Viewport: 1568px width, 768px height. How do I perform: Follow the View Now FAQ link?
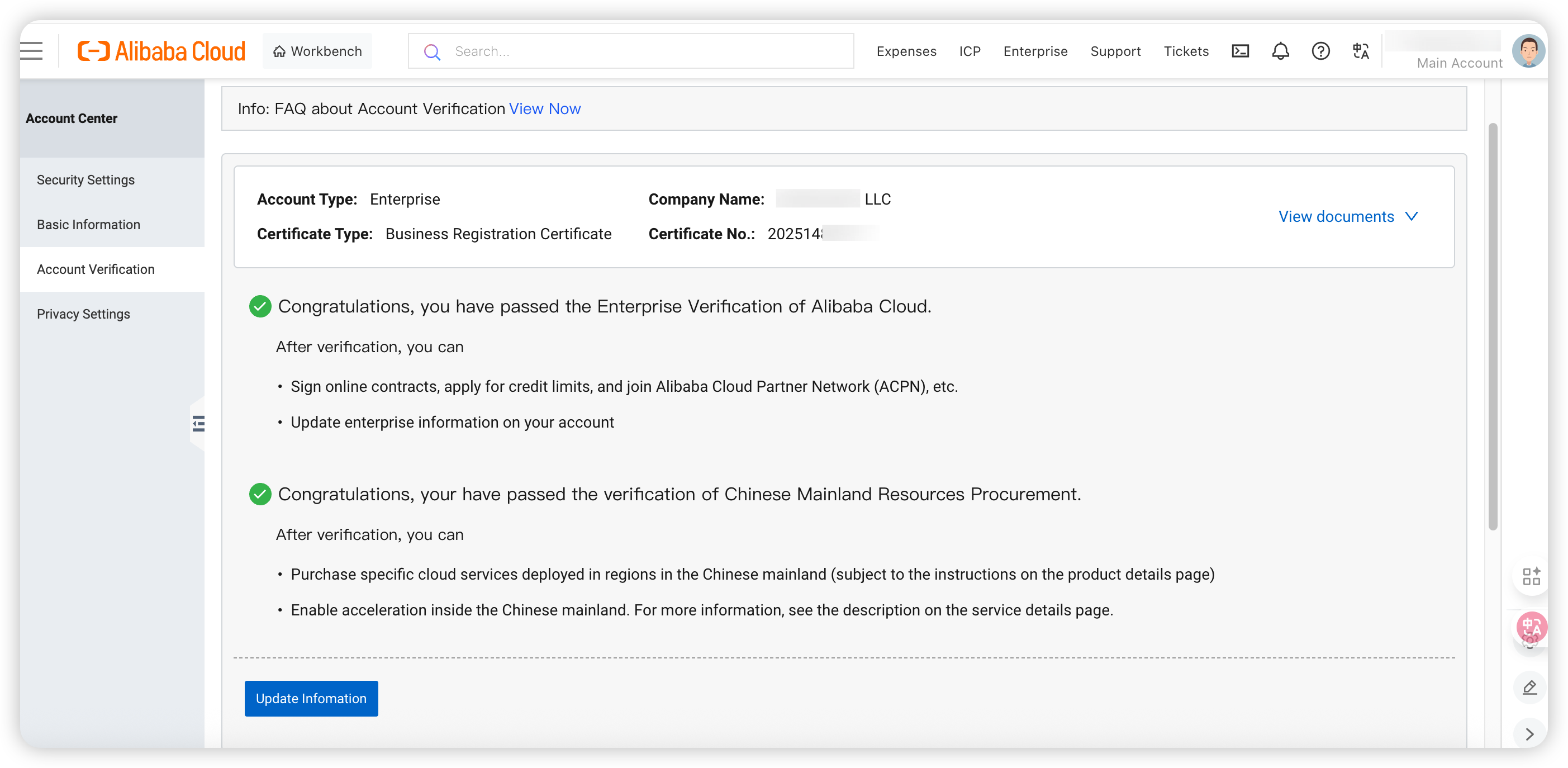[x=544, y=108]
